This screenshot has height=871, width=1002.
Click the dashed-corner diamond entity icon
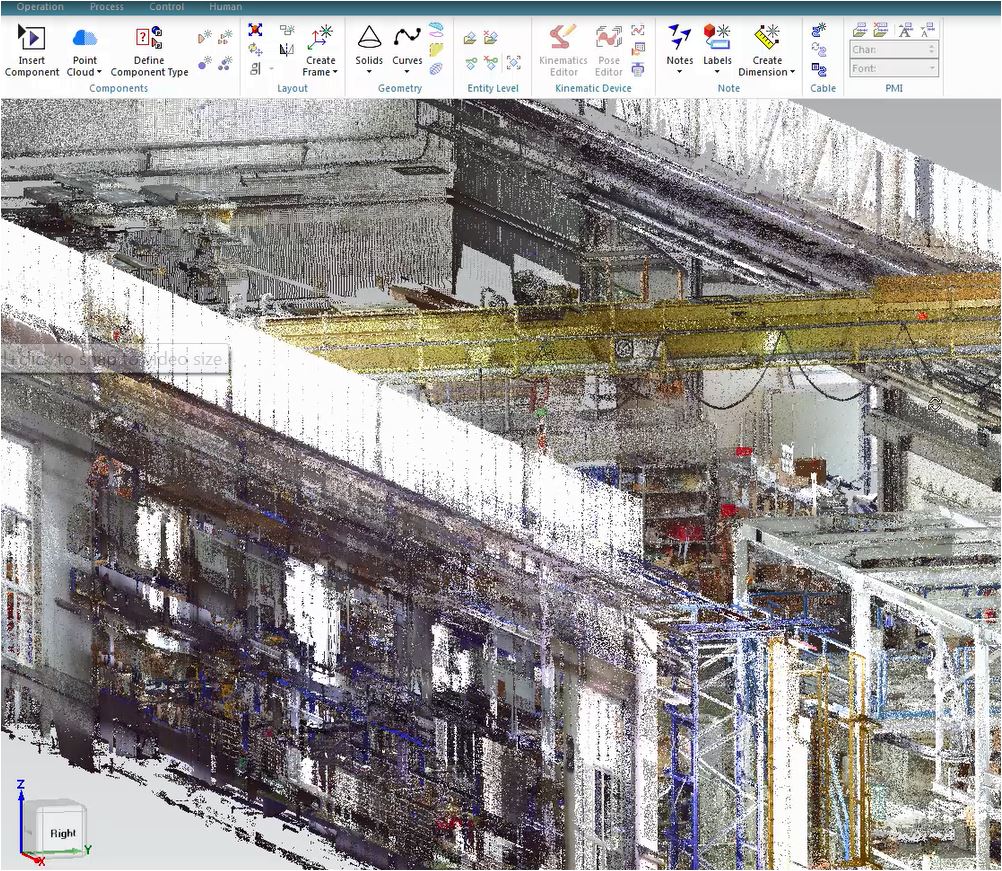click(x=513, y=63)
